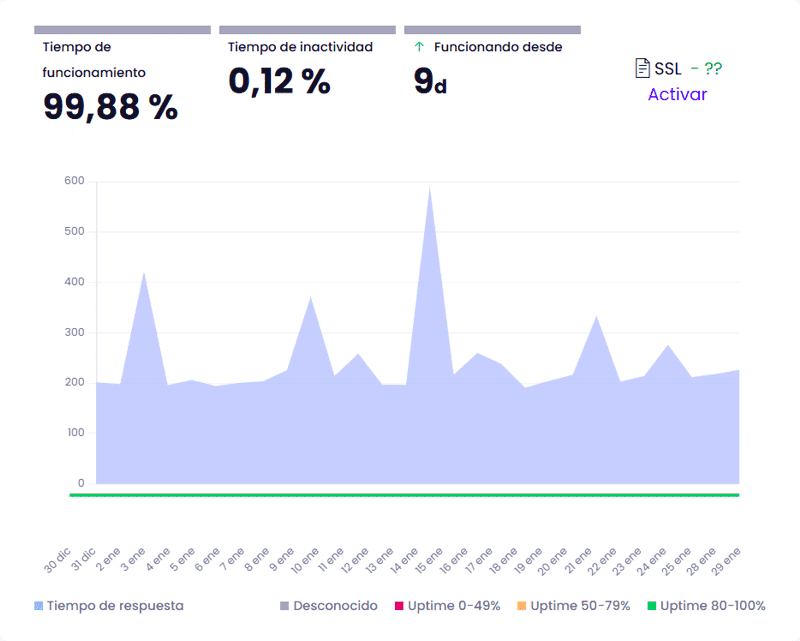Toggle Uptime 80-100% legend entry
Screen dimensions: 800x641
pyautogui.click(x=712, y=605)
